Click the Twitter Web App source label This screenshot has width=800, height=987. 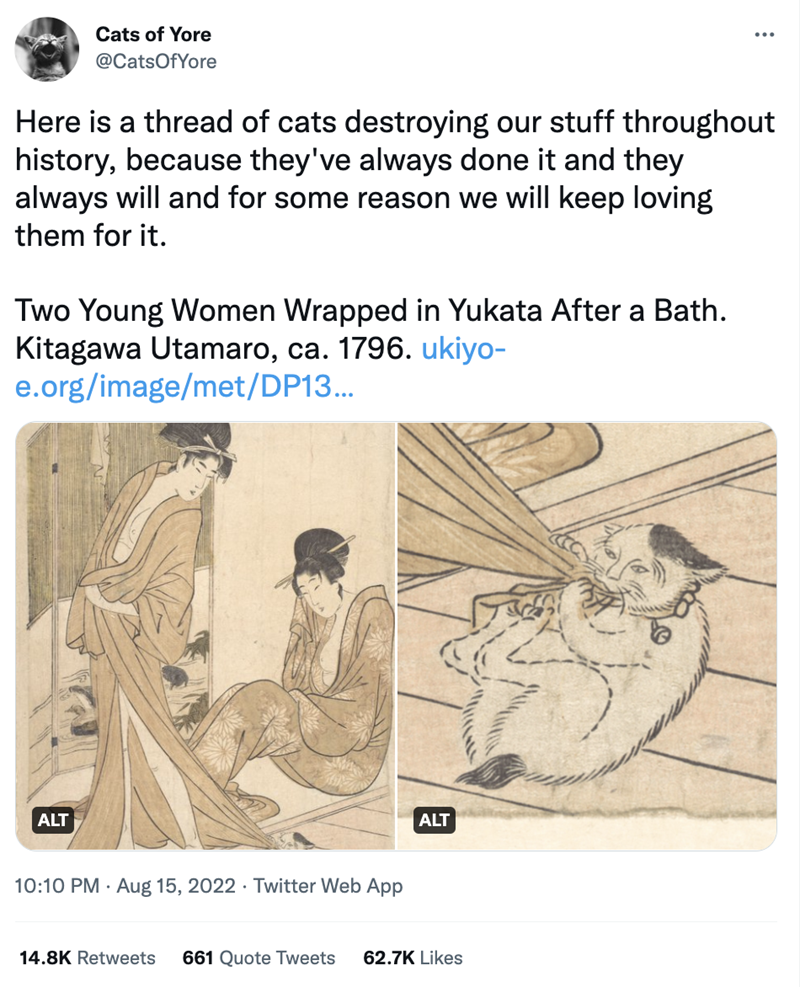point(328,886)
